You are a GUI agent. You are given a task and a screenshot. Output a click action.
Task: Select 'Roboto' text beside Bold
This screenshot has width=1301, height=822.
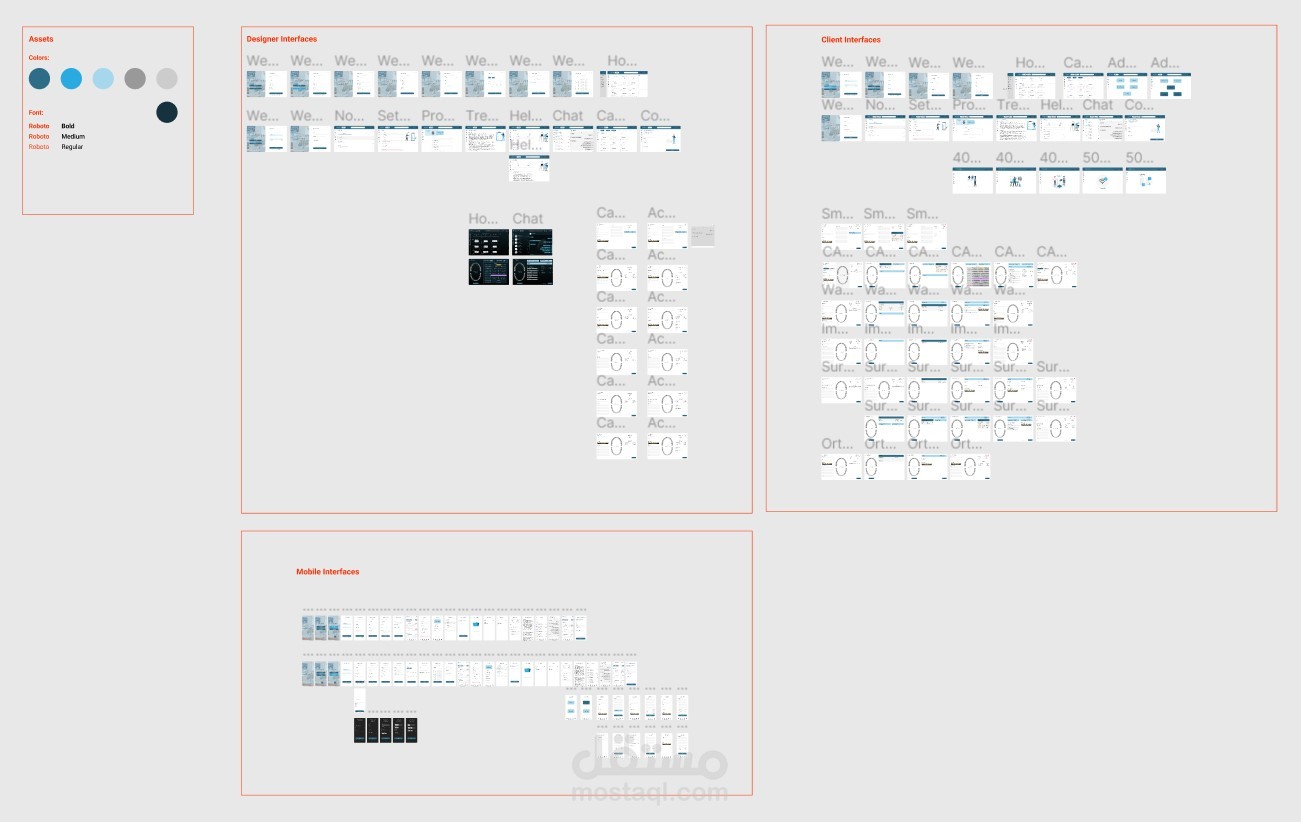[x=38, y=126]
